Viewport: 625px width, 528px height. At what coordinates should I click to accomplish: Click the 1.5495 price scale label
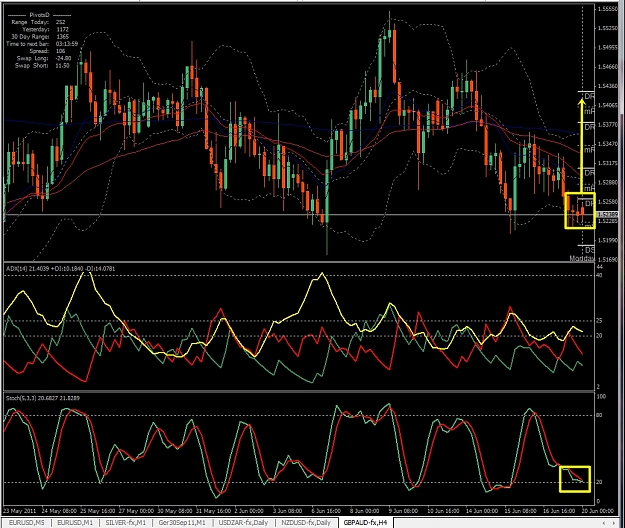click(607, 47)
